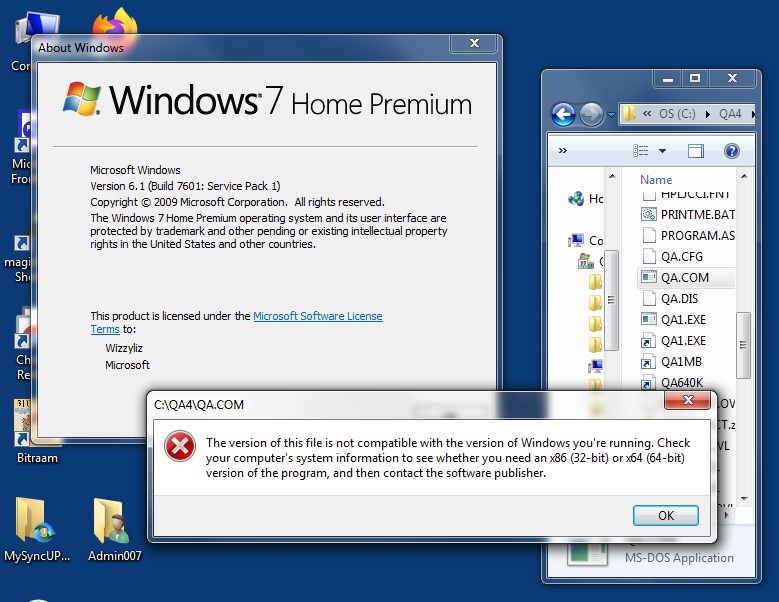This screenshot has height=602, width=779.
Task: Click the Name column header
Action: coord(656,180)
